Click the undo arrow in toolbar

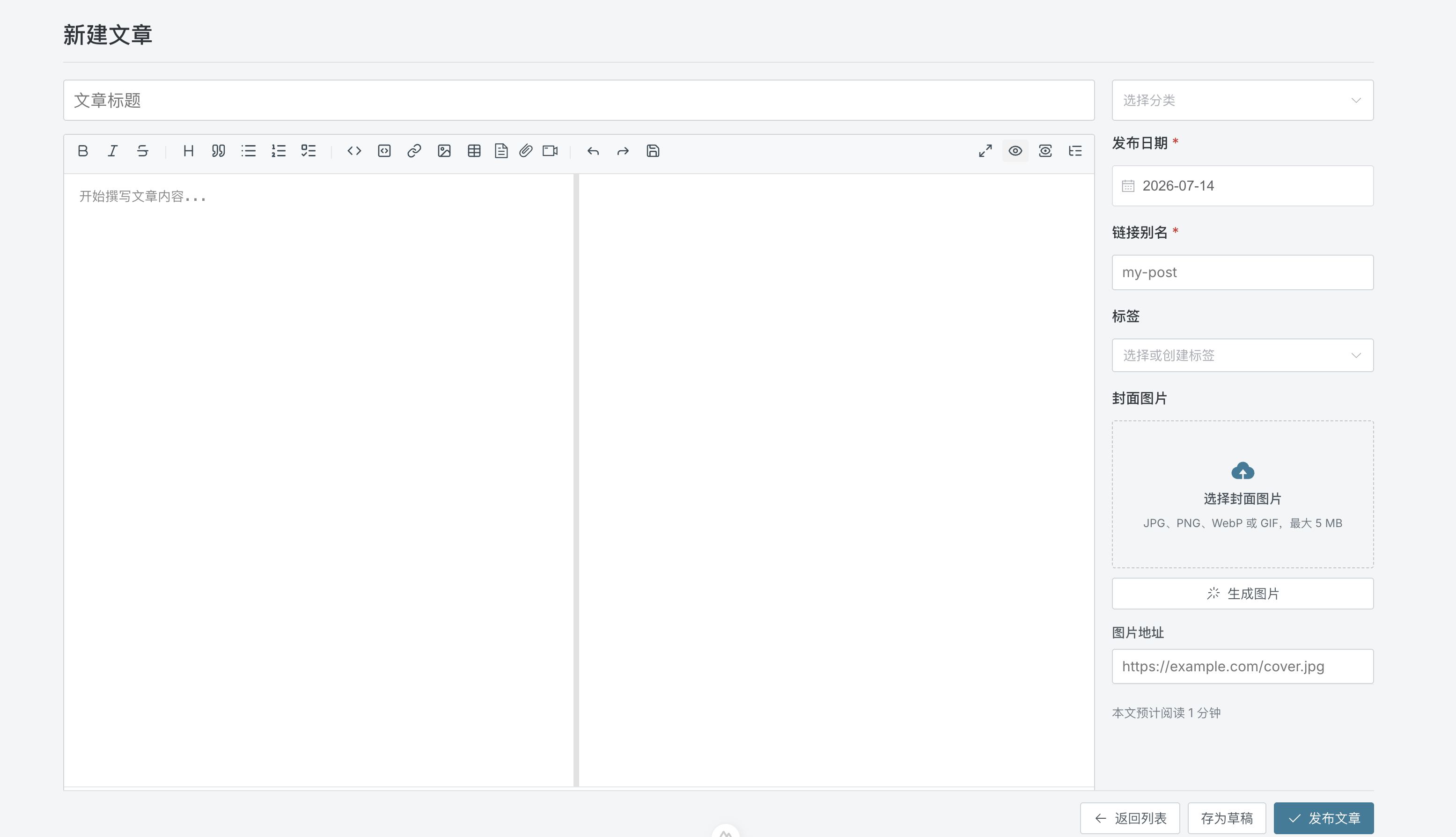pos(593,151)
